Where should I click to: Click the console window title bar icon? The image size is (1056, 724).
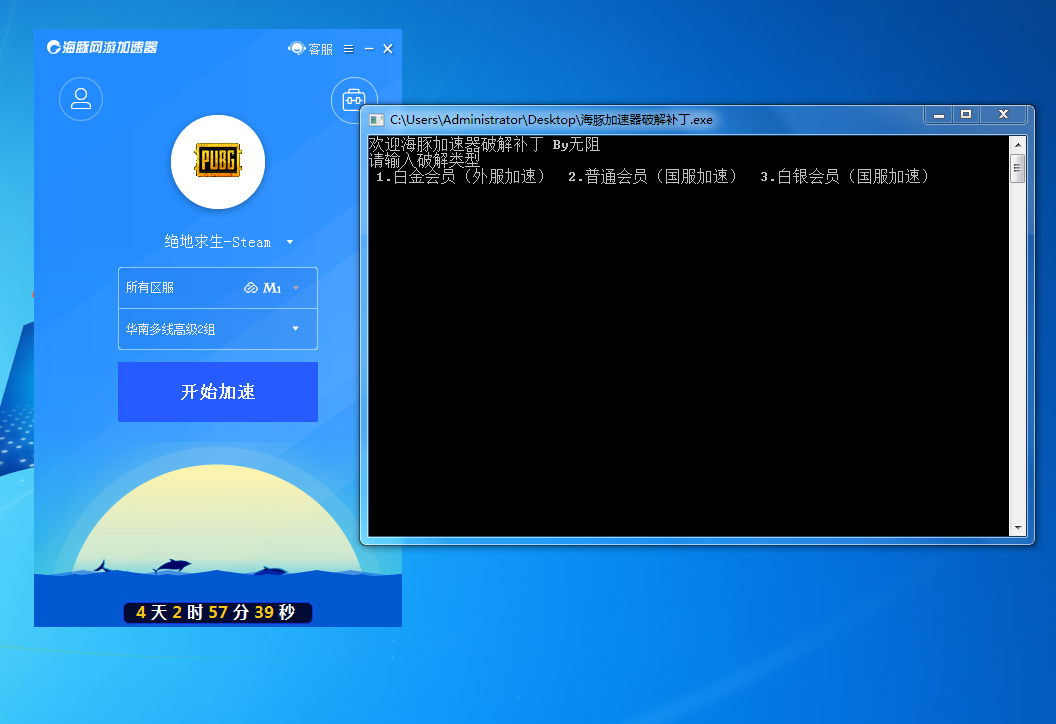(377, 120)
